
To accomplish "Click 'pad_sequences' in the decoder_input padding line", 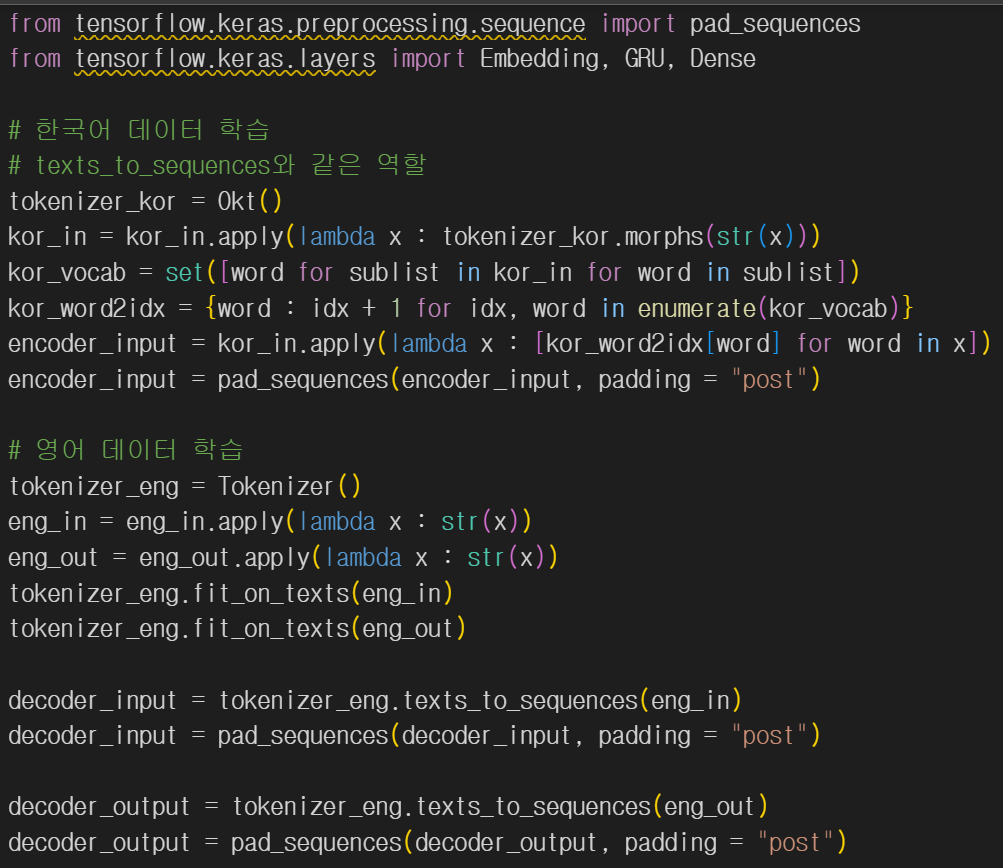I will point(303,736).
